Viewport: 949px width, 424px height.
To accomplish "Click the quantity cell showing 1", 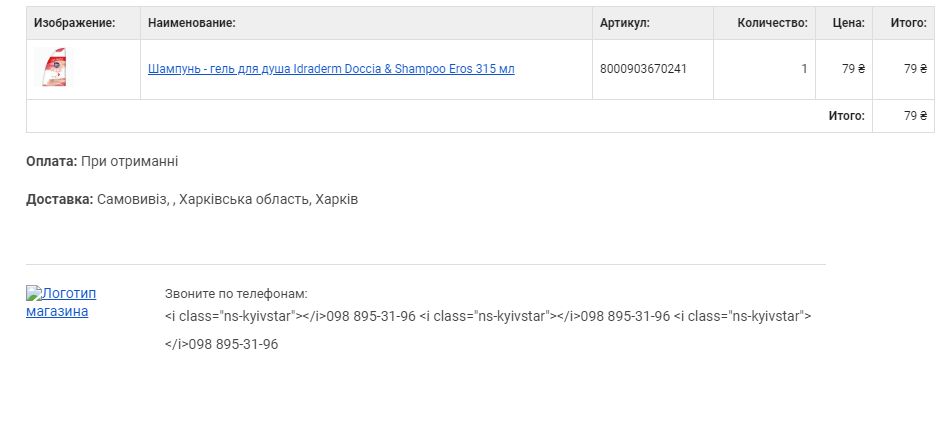I will pos(764,70).
